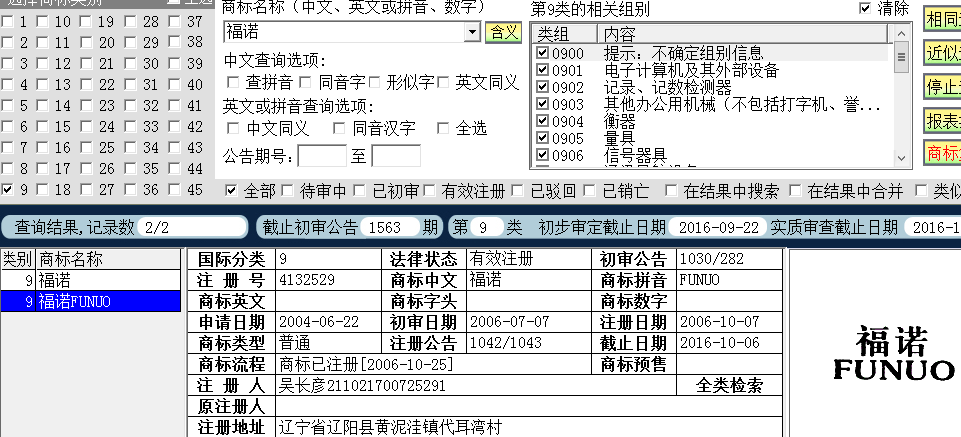This screenshot has height=437, width=961.
Task: Uncheck group 0903 其他办公用机械
Action: (x=542, y=104)
